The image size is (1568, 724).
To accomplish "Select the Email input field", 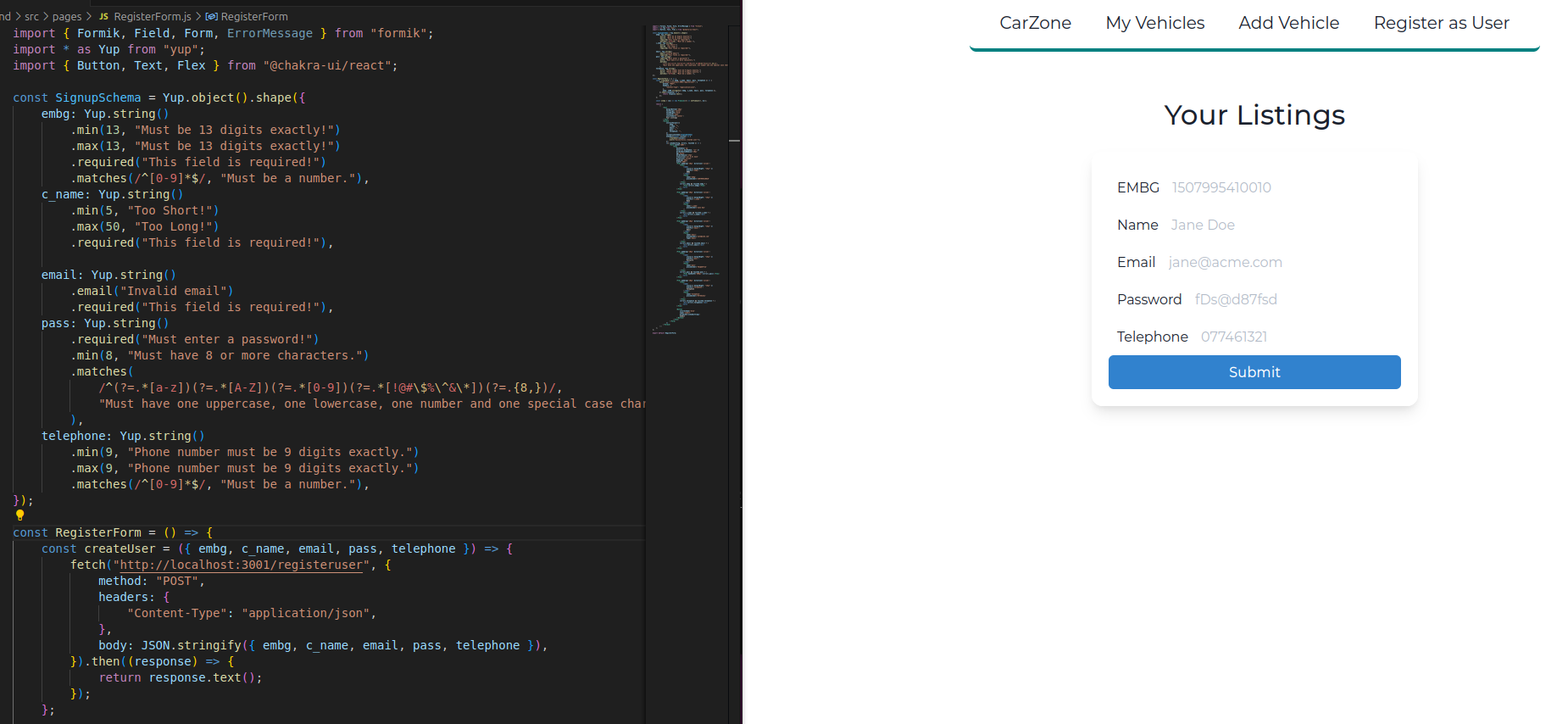I will [1280, 262].
